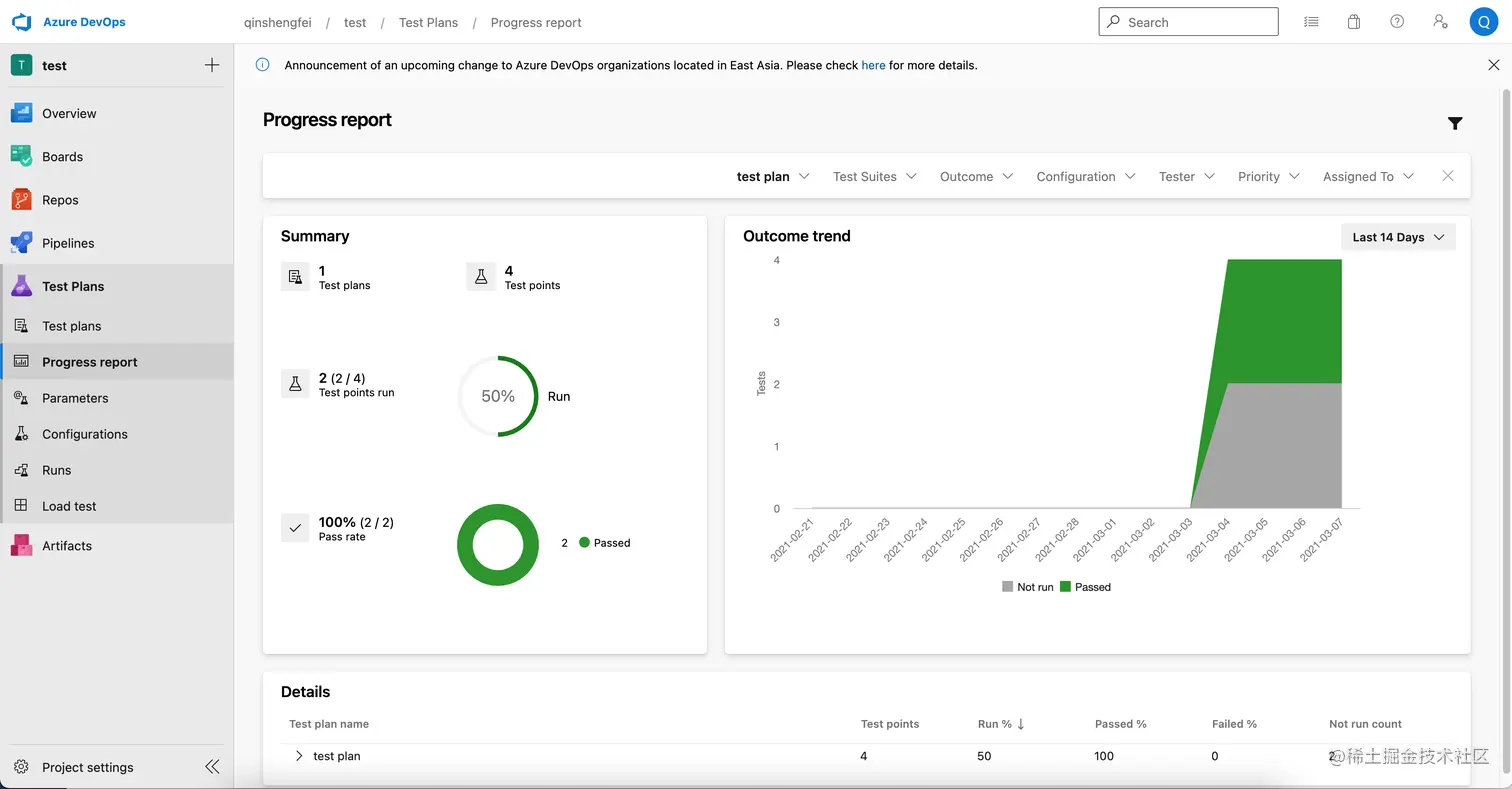The height and width of the screenshot is (789, 1512).
Task: Click the Search input field
Action: 1188,22
